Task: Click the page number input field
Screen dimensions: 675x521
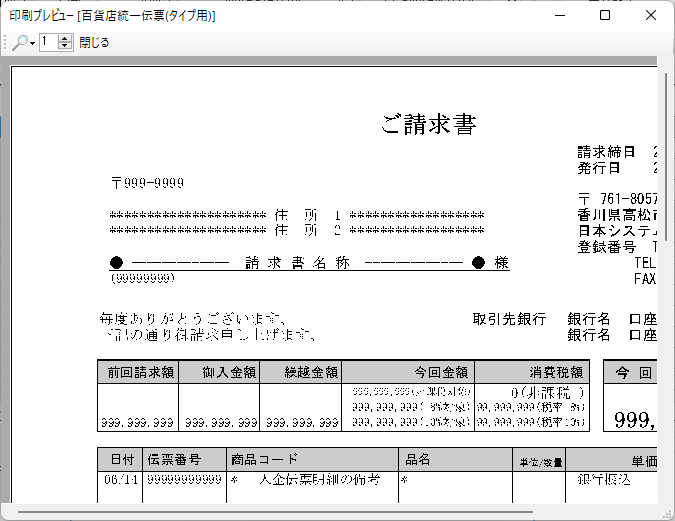Action: click(48, 42)
